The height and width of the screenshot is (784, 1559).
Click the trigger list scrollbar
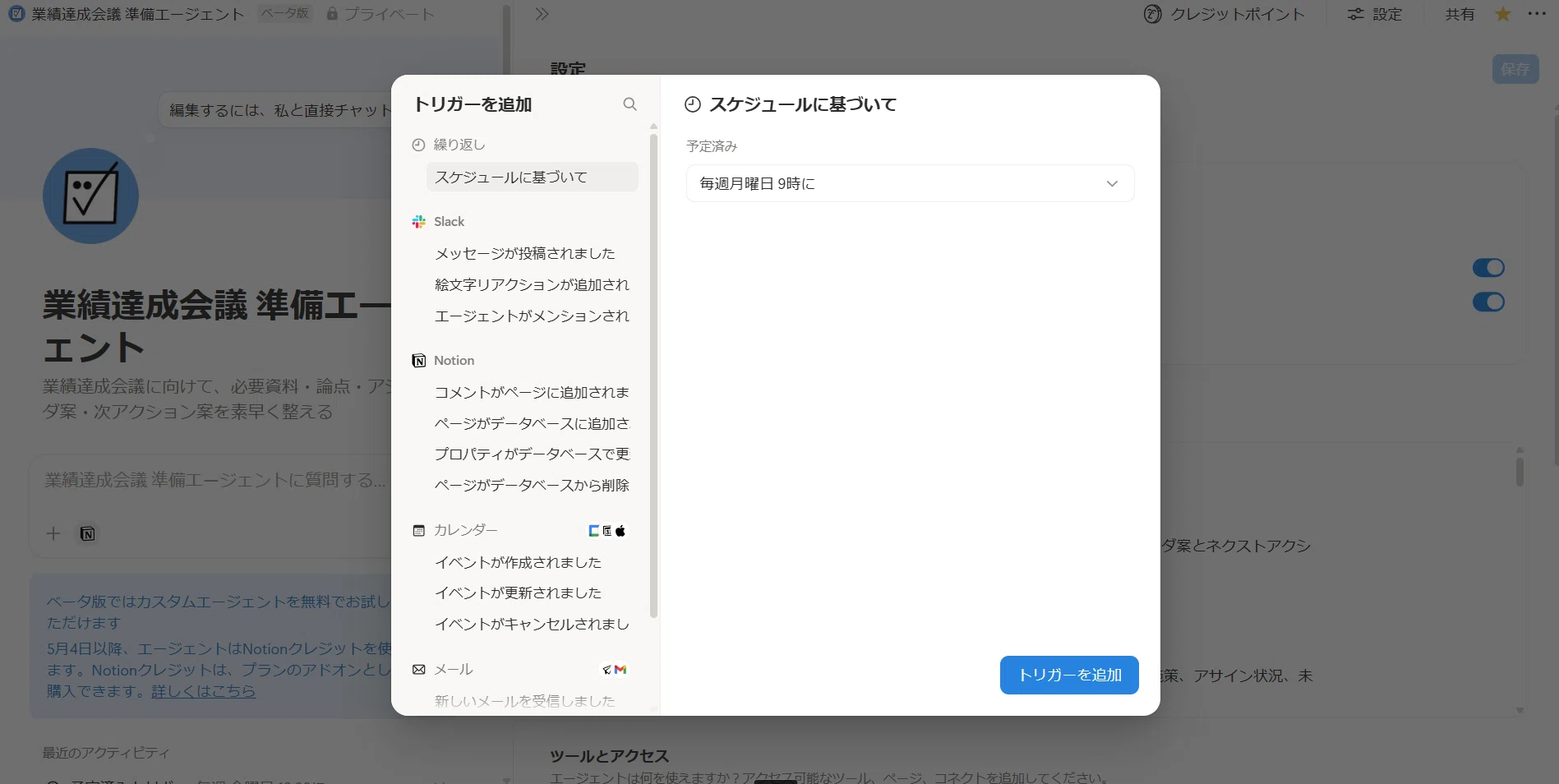(654, 375)
